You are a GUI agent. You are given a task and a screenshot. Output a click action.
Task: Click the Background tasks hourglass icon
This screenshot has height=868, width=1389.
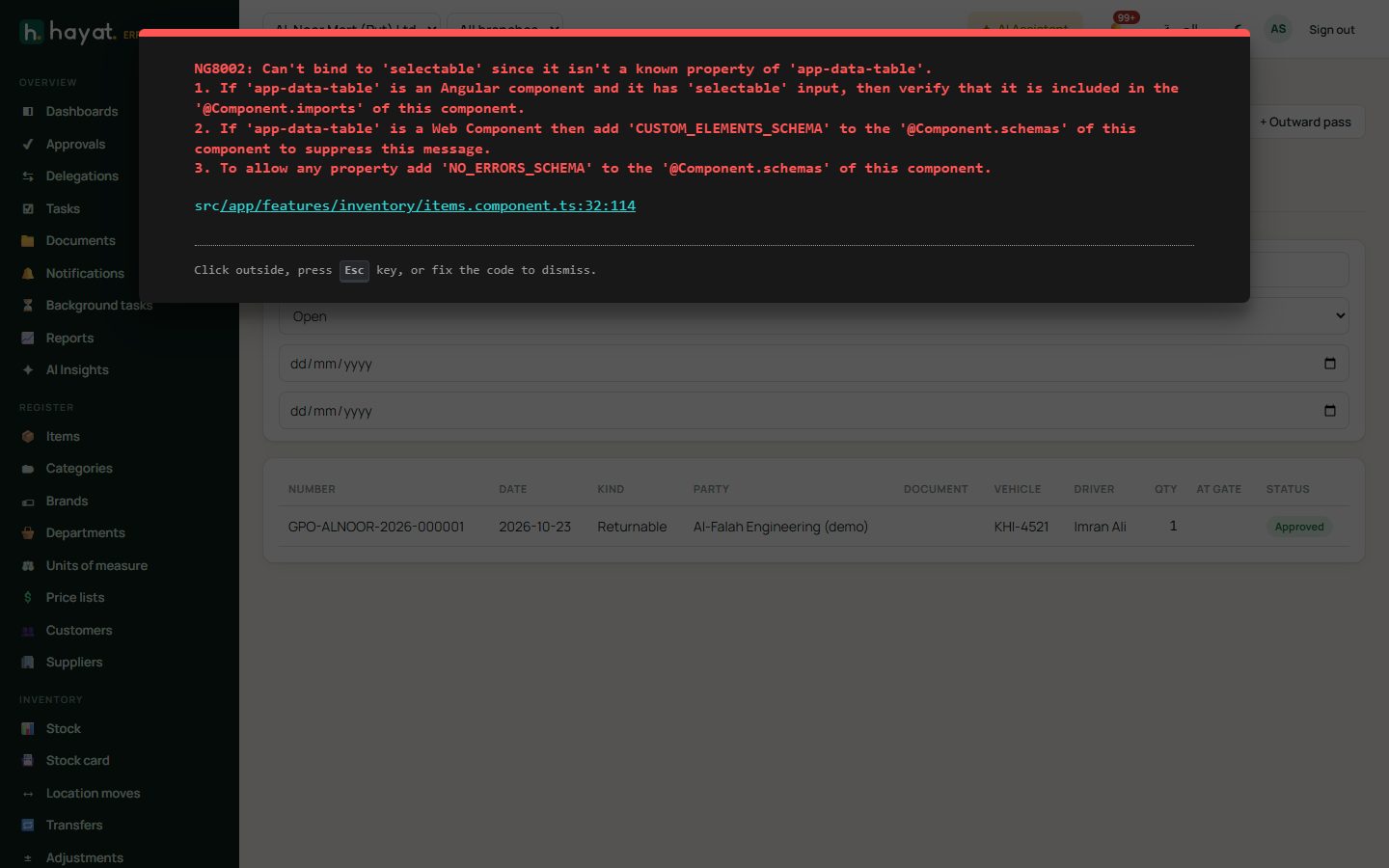[x=28, y=306]
